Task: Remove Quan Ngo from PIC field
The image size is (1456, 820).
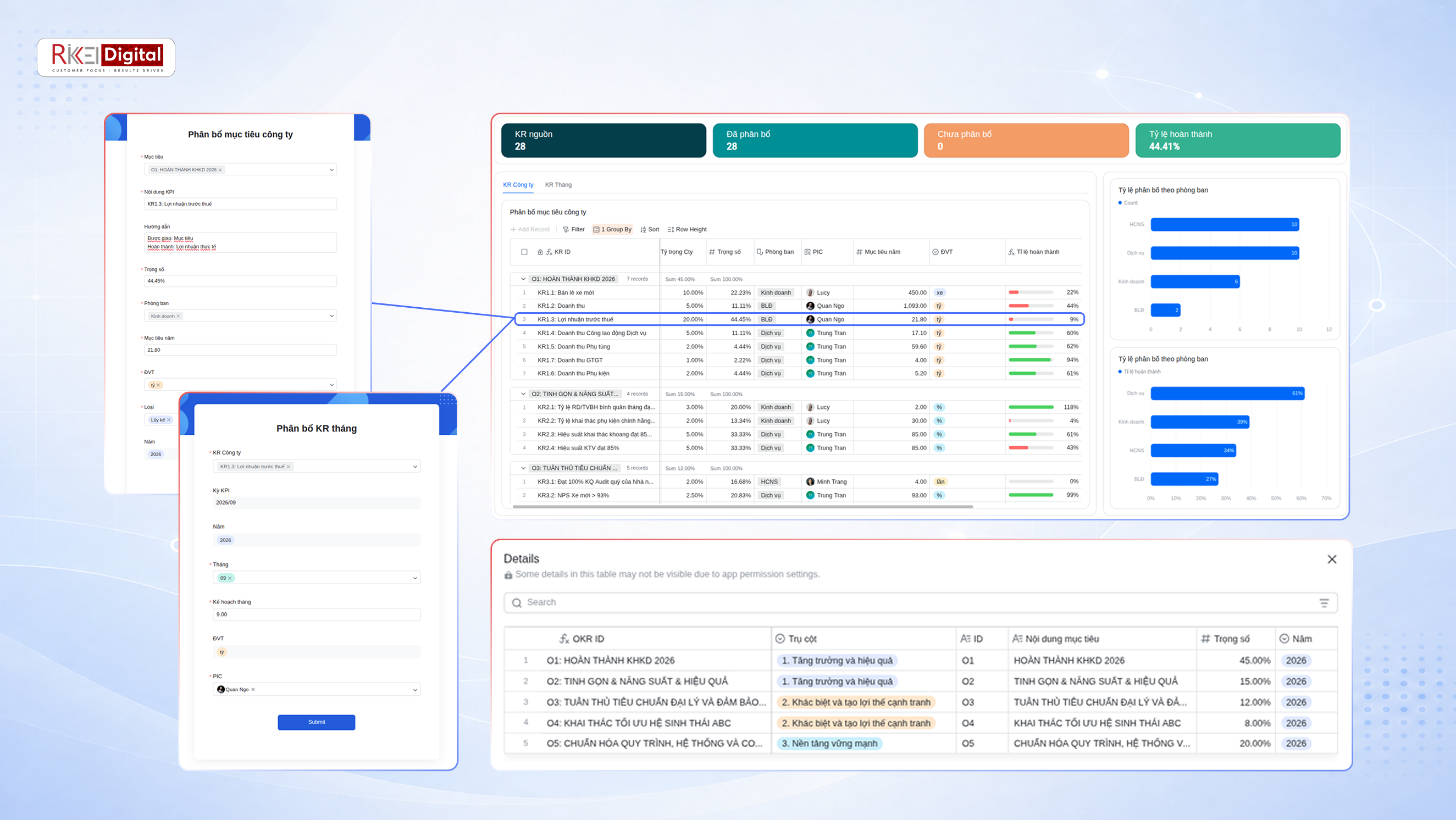Action: [x=253, y=689]
